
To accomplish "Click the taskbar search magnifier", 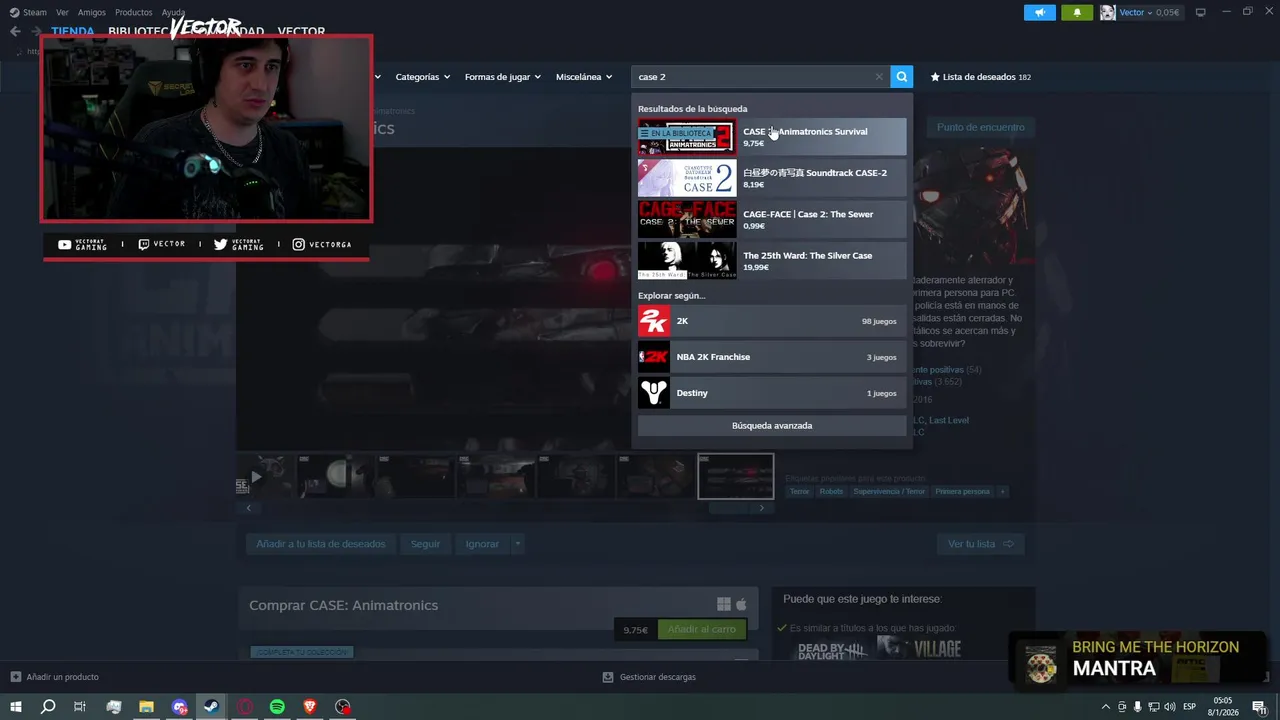I will 48,707.
